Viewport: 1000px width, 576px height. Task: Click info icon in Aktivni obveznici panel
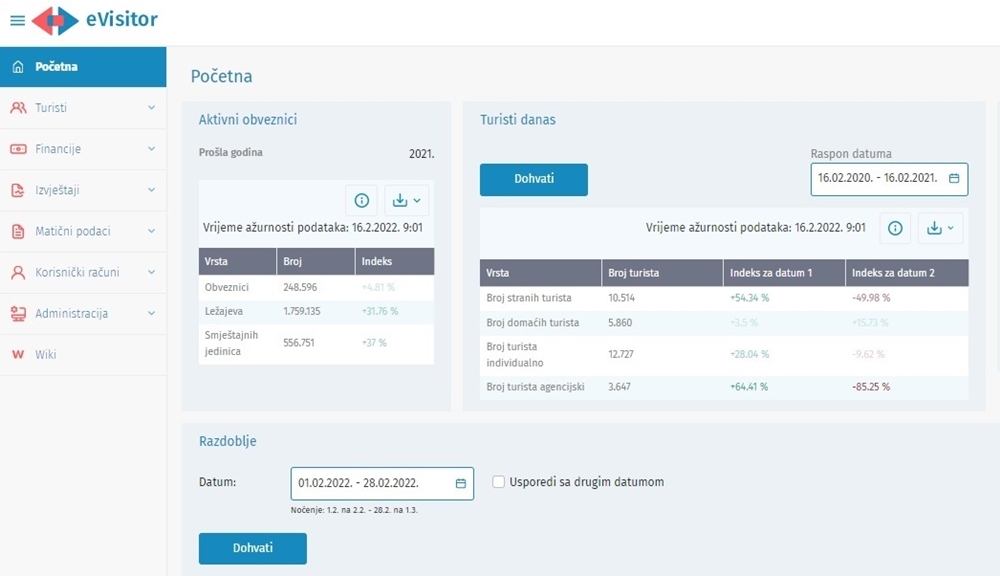[x=362, y=201]
